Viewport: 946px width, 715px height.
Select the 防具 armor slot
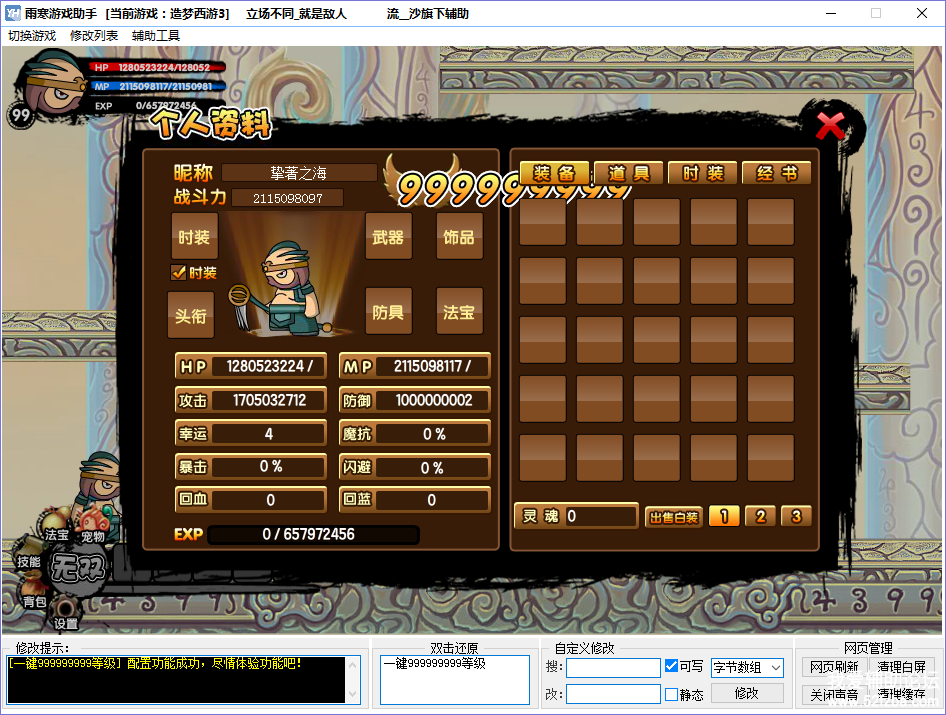coord(389,311)
